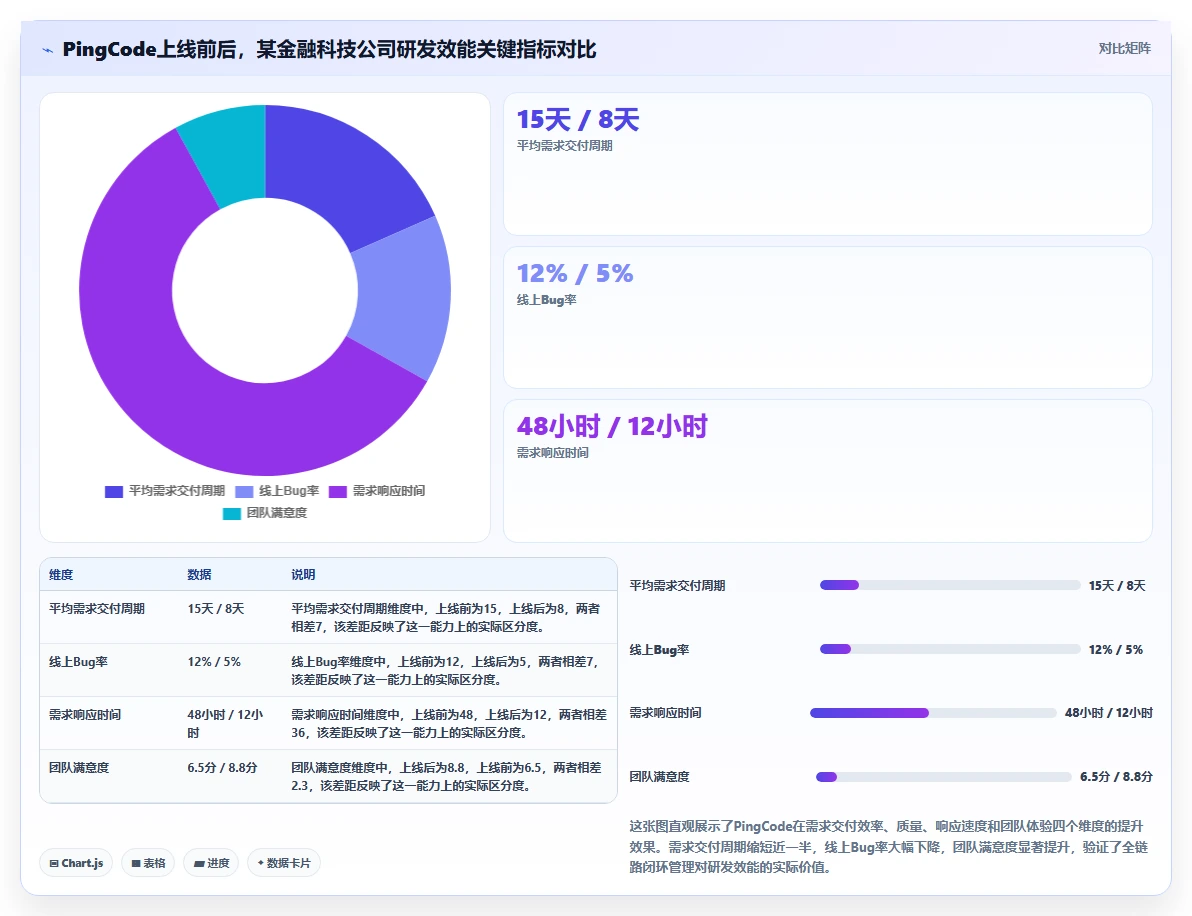Select the cyan donut chart segment
1192x916 pixels.
[232, 152]
